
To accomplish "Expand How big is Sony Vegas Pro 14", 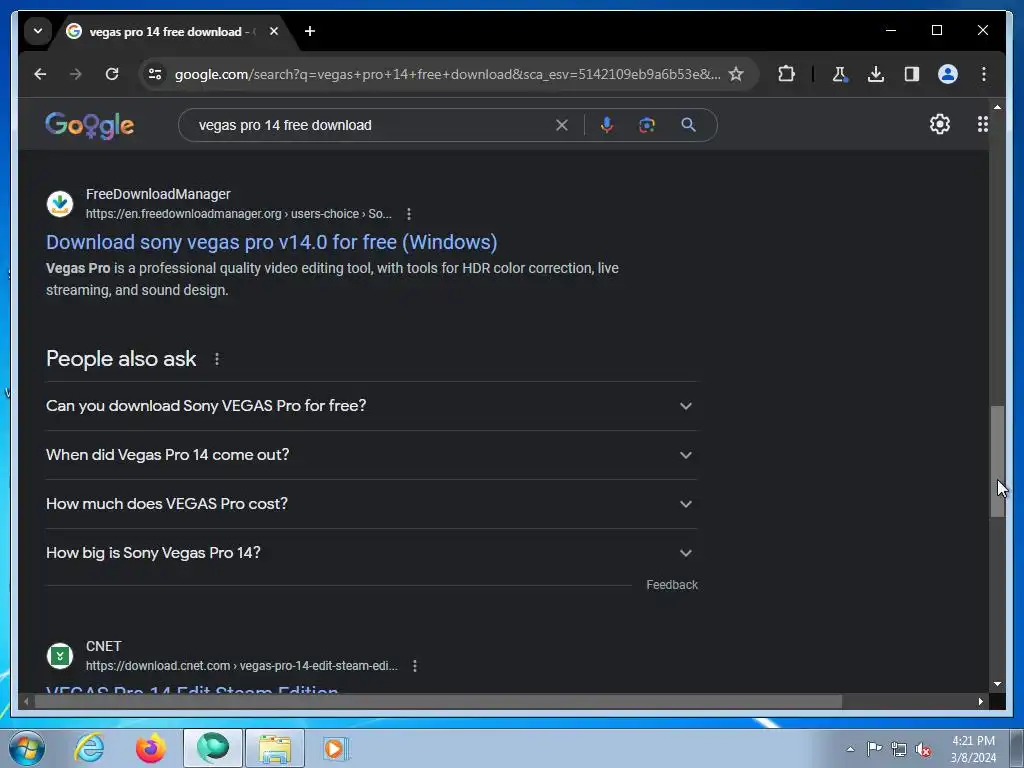I will click(371, 553).
